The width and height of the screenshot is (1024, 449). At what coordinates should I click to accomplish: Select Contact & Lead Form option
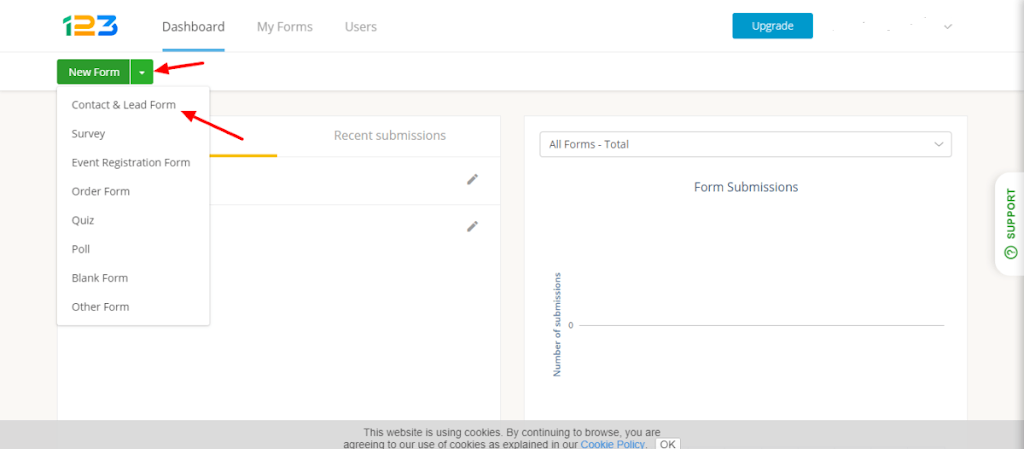pos(123,104)
